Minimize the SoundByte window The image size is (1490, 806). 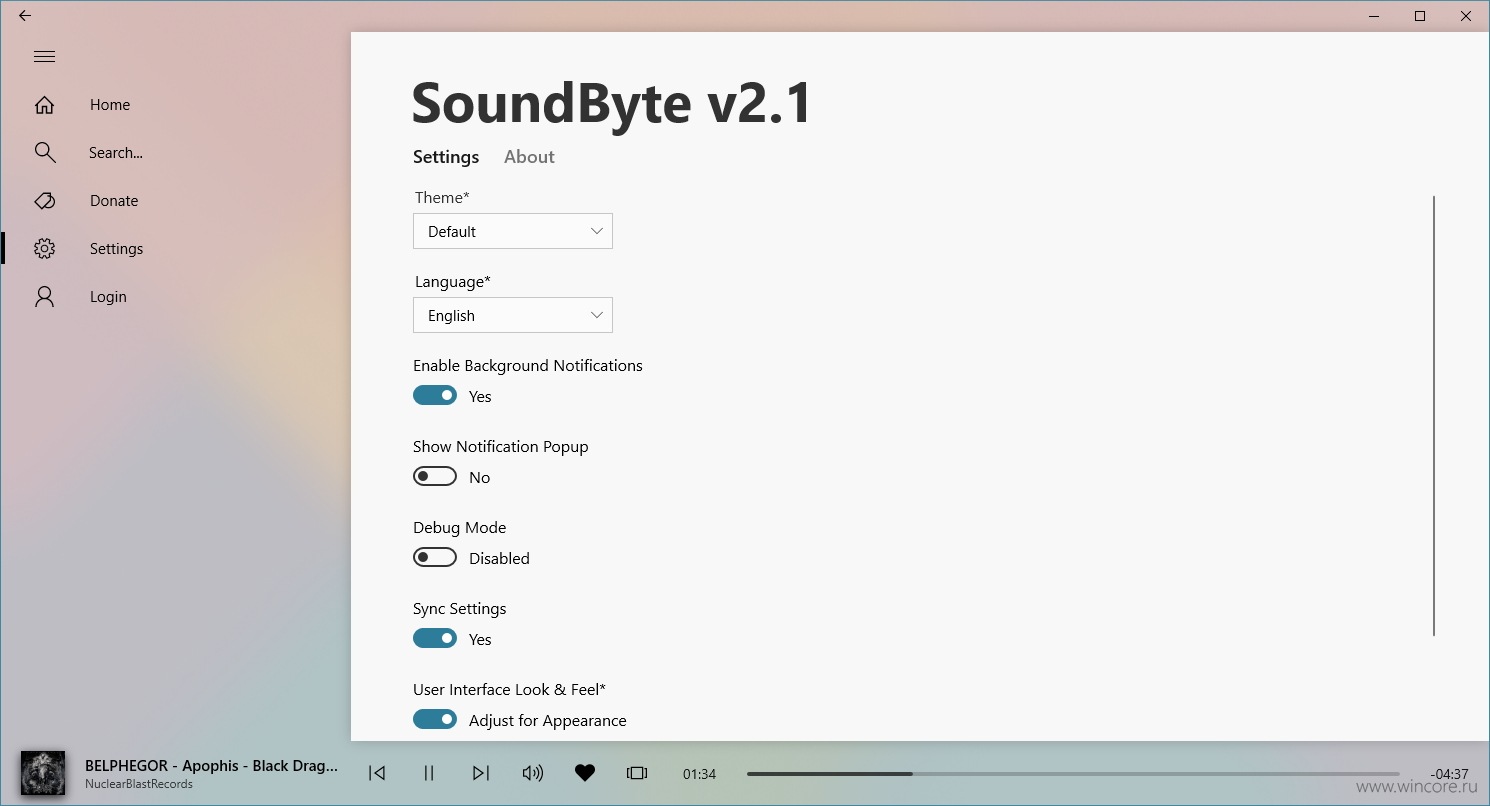tap(1375, 16)
